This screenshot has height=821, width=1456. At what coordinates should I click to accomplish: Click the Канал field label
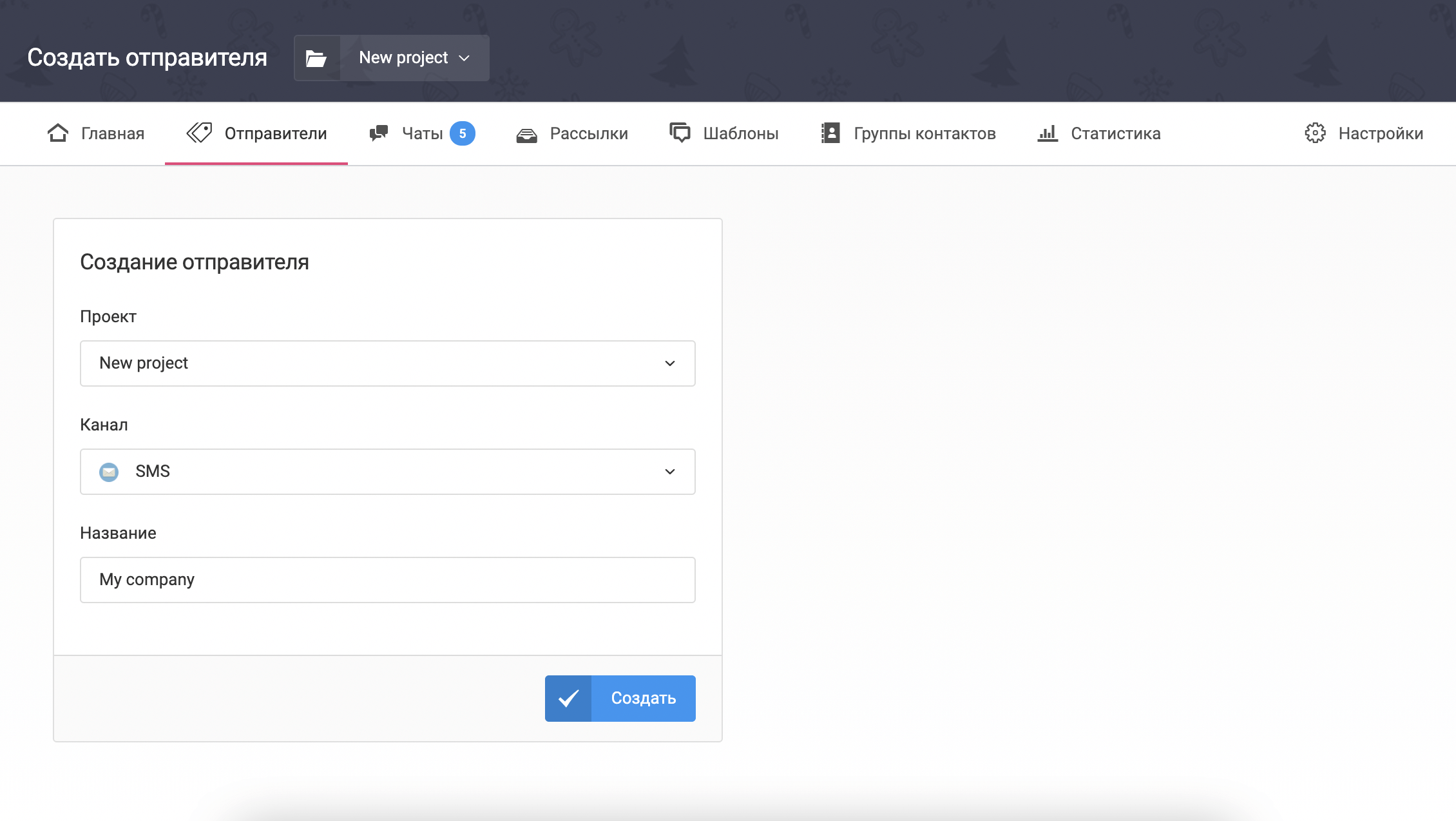click(104, 425)
